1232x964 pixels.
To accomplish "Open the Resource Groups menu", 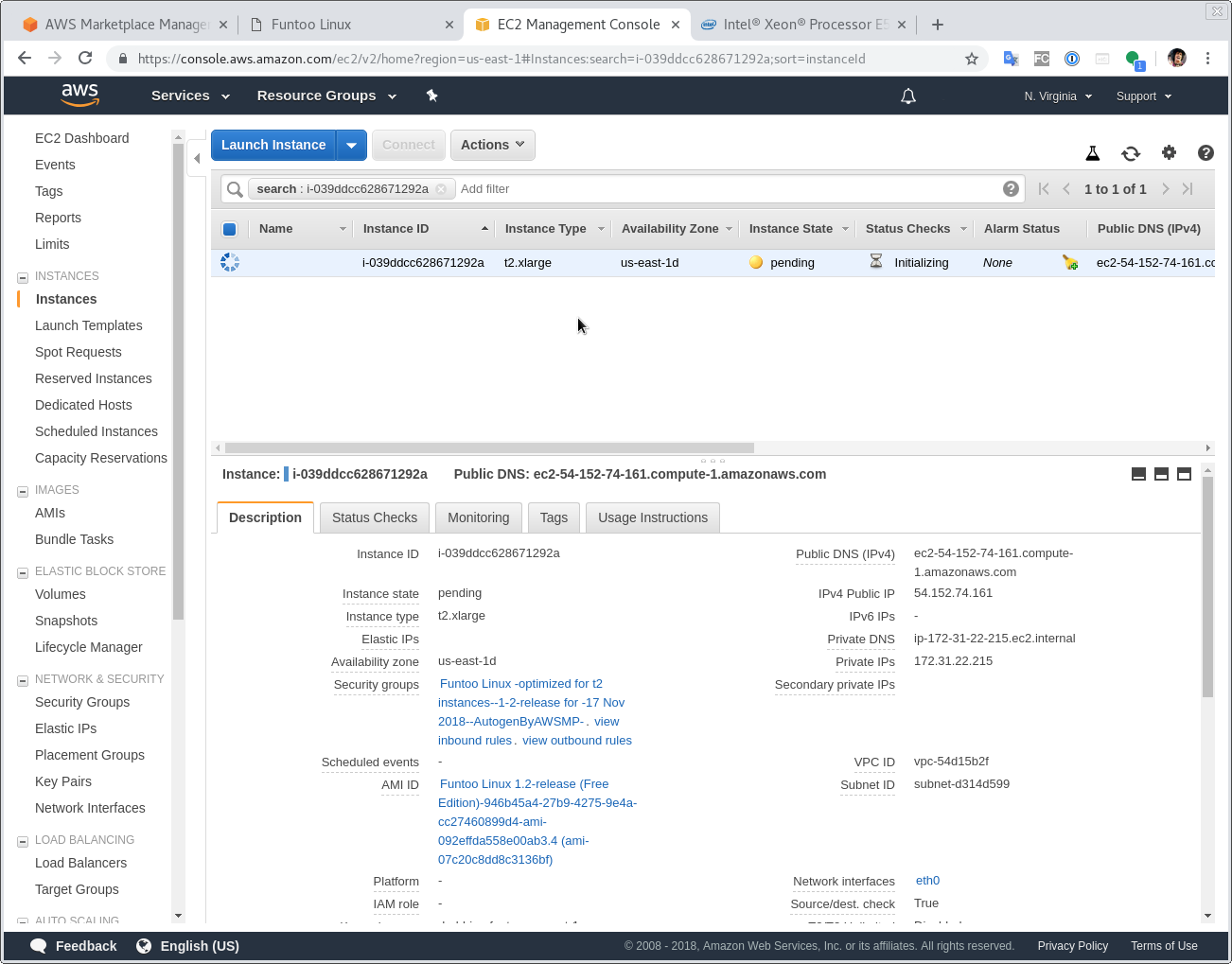I will coord(326,96).
